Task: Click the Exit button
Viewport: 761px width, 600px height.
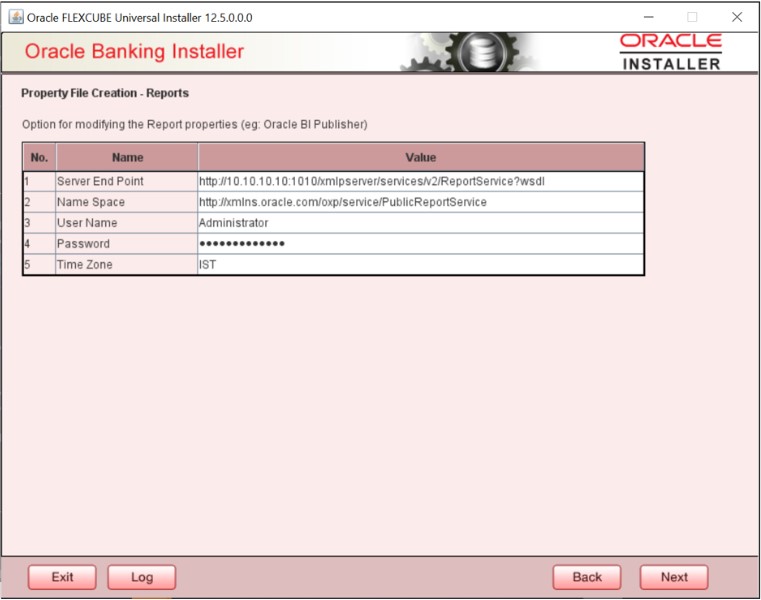Action: point(62,577)
